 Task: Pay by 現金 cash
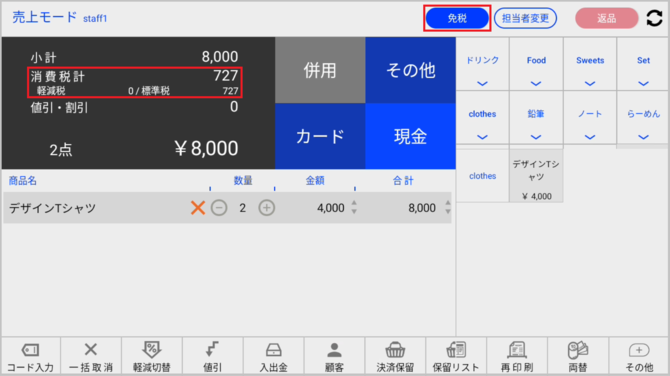click(x=410, y=136)
